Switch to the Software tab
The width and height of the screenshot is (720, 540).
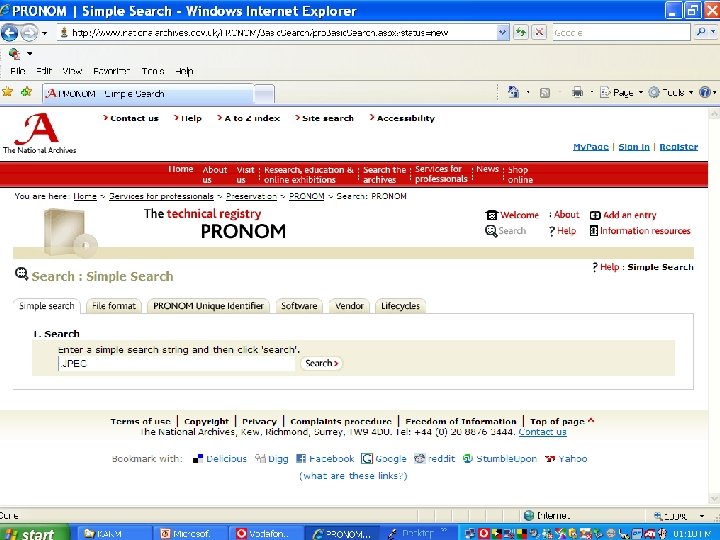pyautogui.click(x=299, y=306)
